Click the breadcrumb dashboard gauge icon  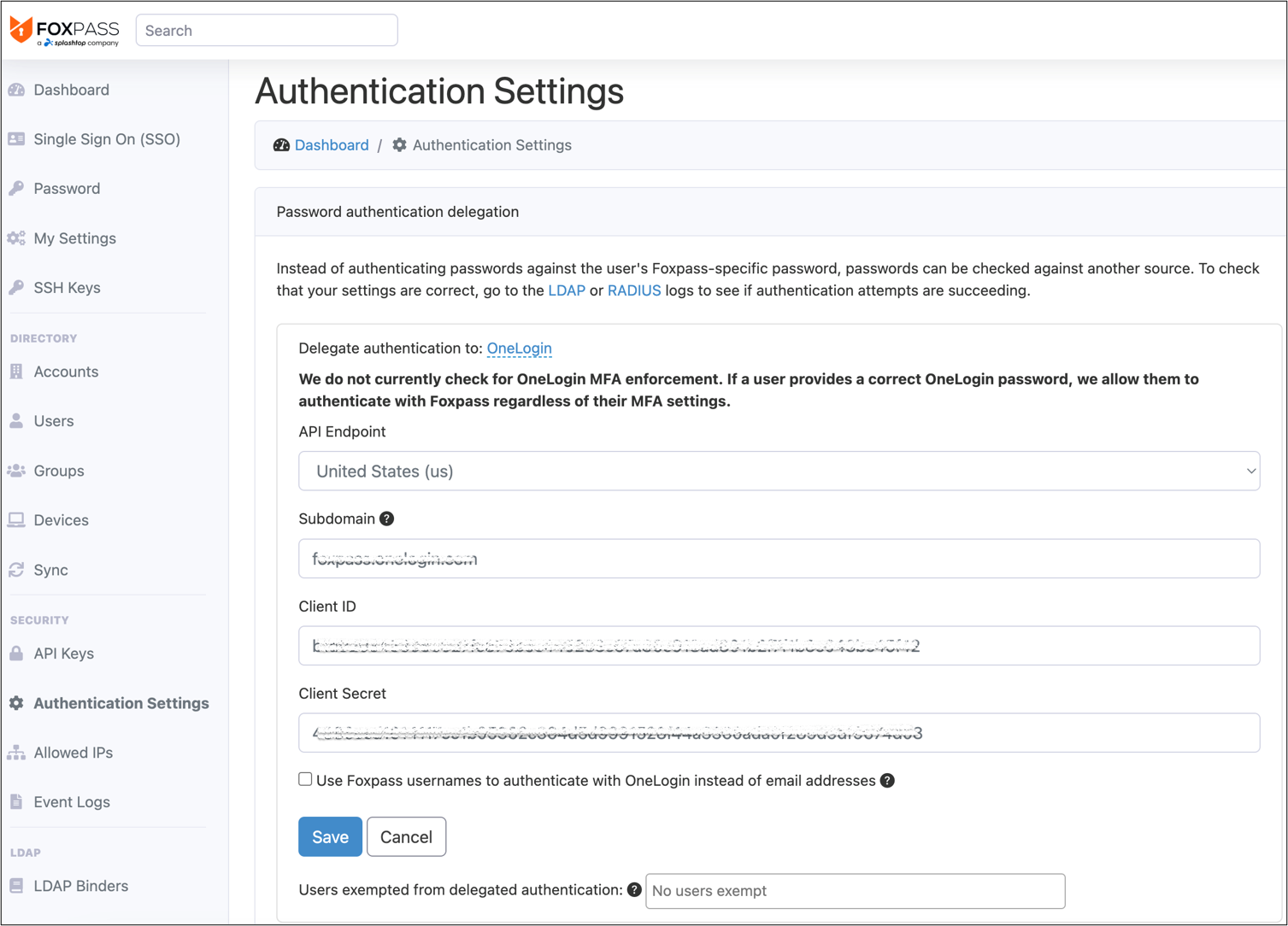click(281, 145)
